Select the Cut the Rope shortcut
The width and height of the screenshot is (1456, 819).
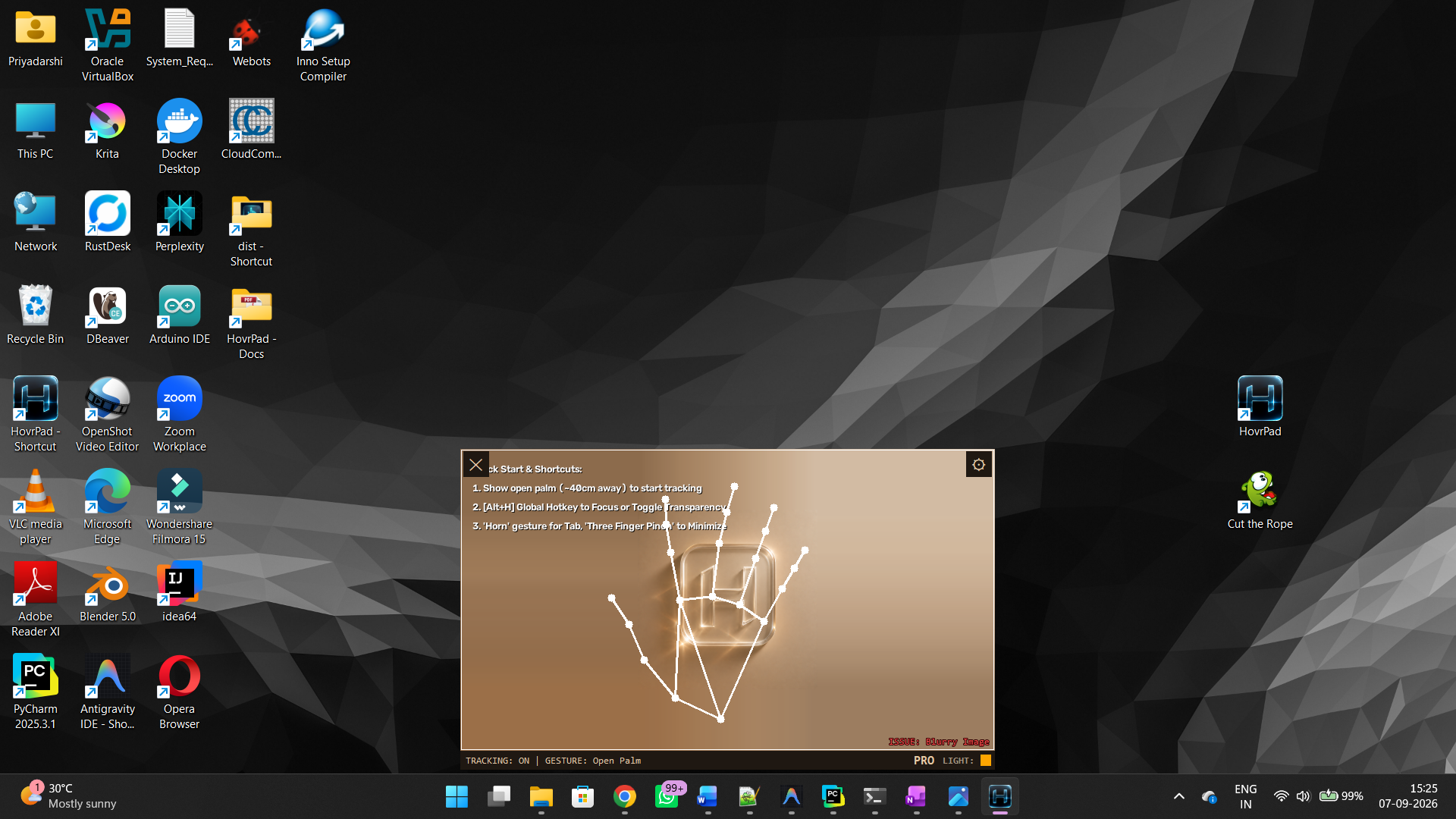(x=1260, y=499)
